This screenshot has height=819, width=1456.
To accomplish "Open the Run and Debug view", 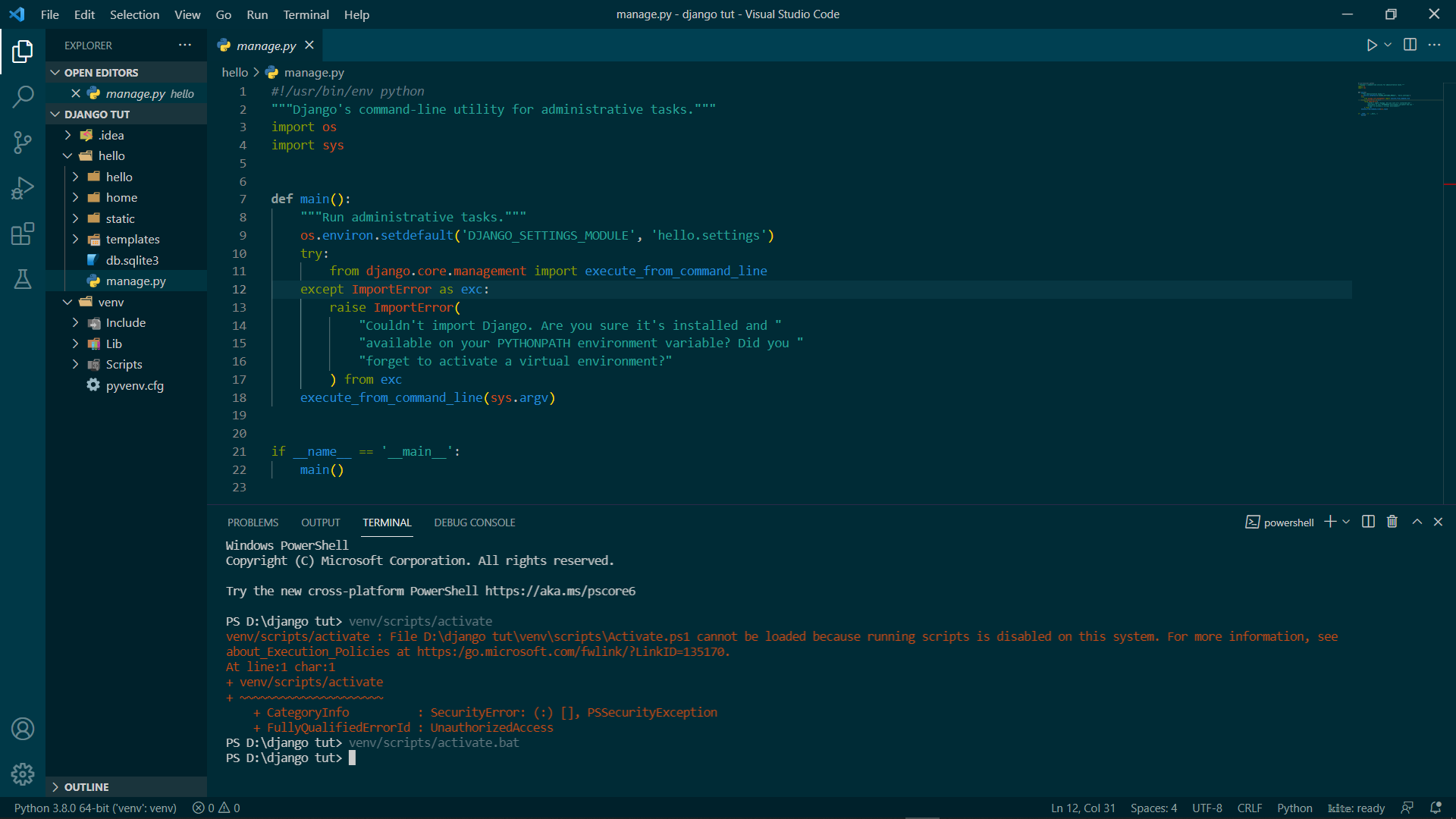I will click(x=23, y=187).
